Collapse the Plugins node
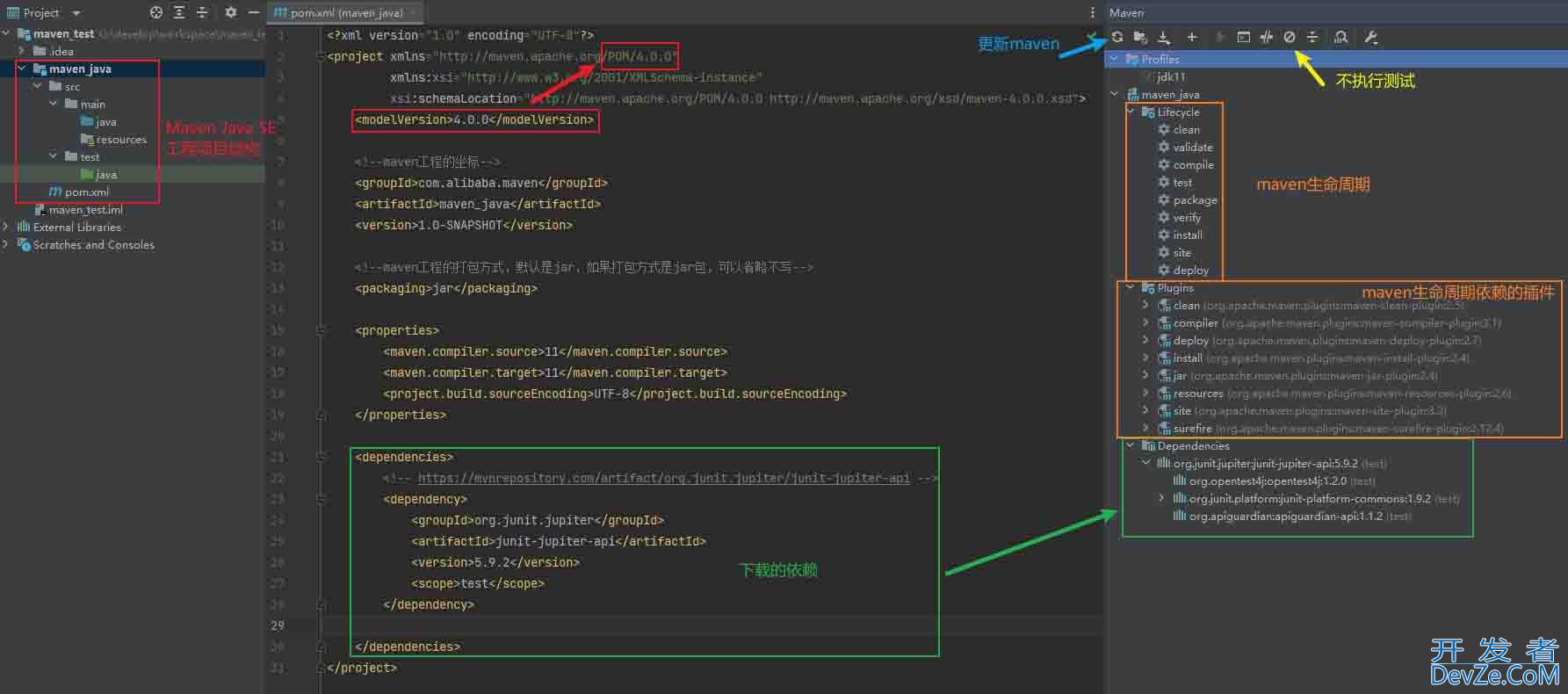This screenshot has height=694, width=1568. (x=1131, y=287)
